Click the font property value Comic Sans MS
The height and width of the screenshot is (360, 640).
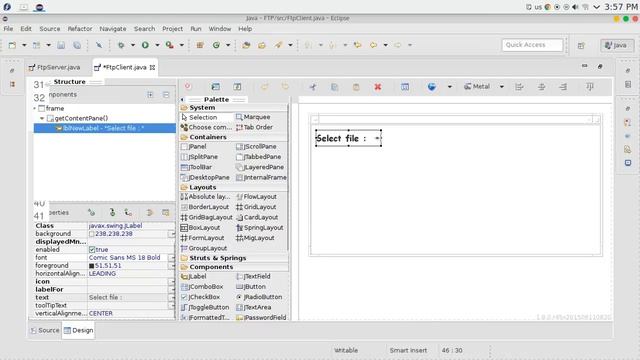click(x=124, y=258)
